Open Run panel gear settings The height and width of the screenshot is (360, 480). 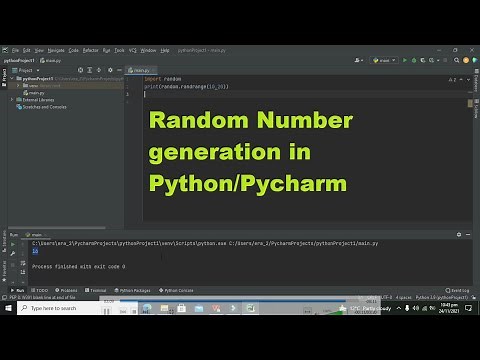[x=459, y=234]
